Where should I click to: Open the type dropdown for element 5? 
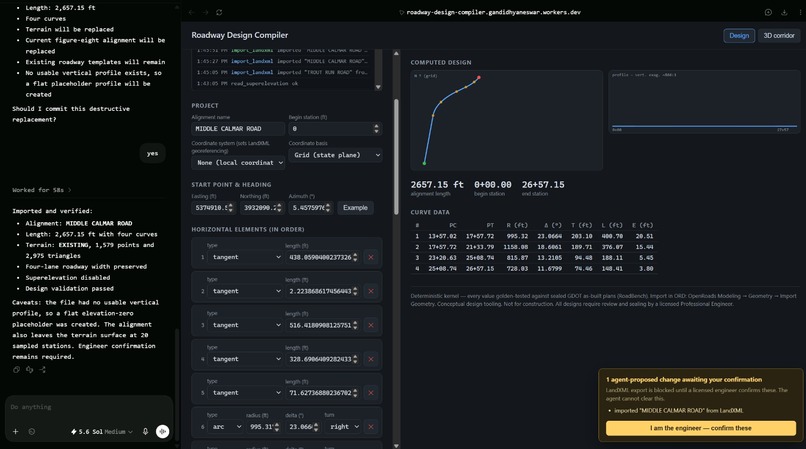pos(246,393)
